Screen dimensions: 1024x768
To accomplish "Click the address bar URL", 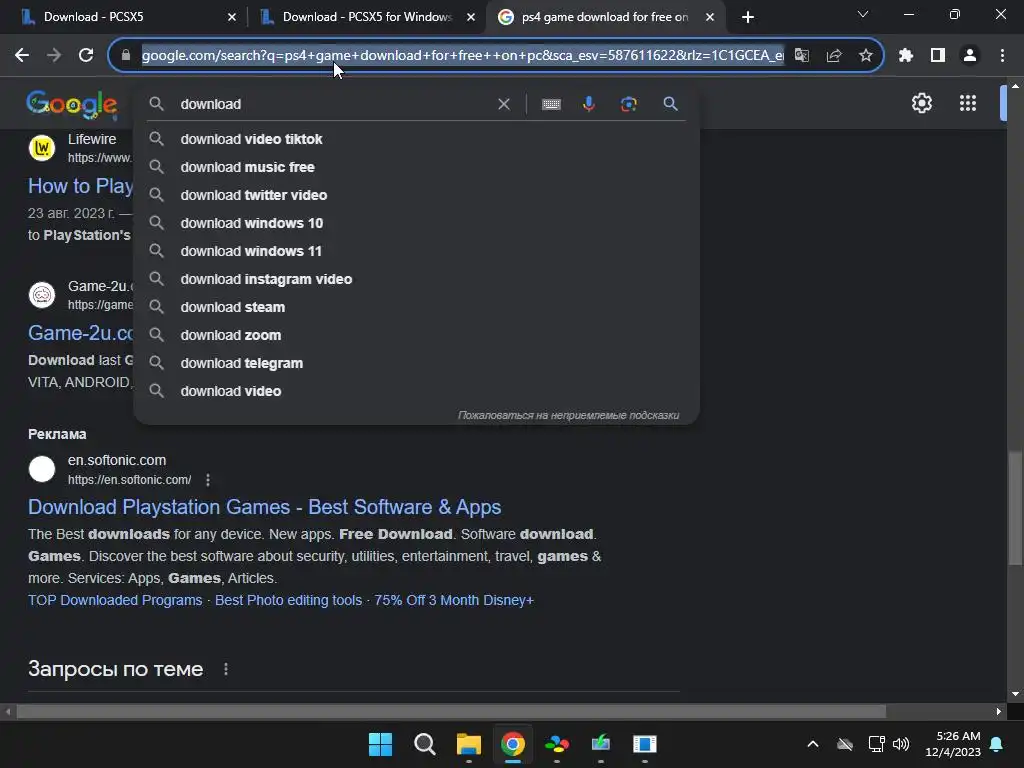I will (462, 56).
